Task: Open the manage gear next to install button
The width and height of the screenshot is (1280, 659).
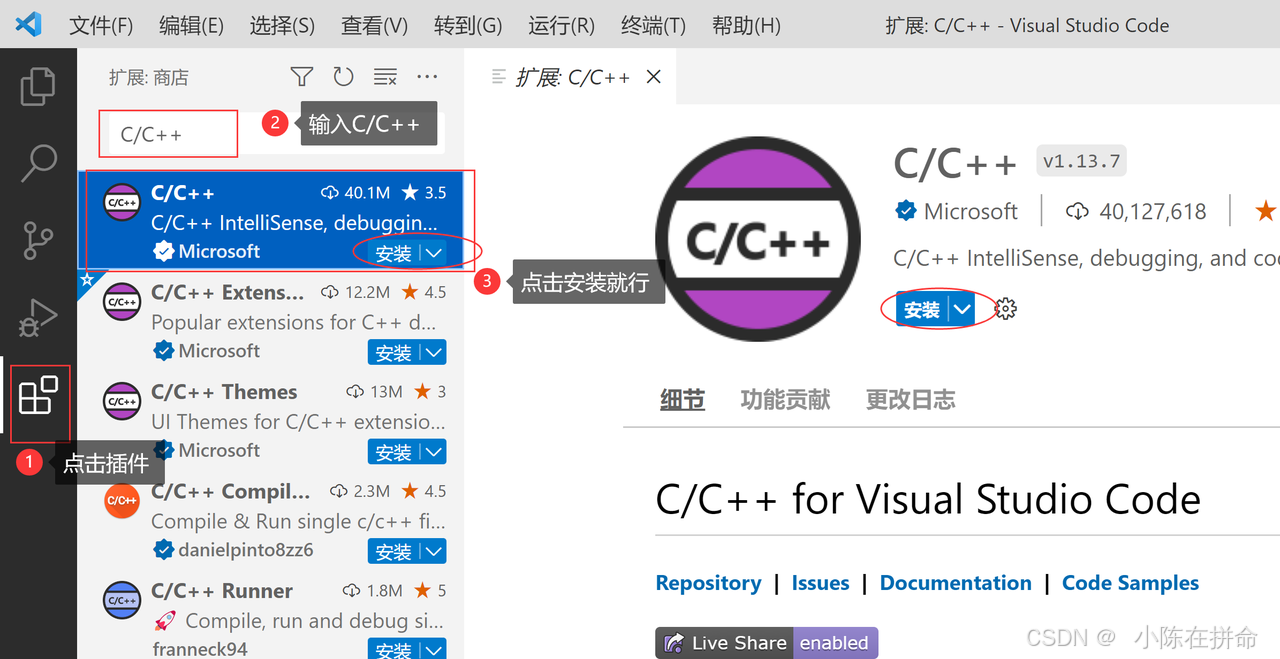Action: (x=1006, y=309)
